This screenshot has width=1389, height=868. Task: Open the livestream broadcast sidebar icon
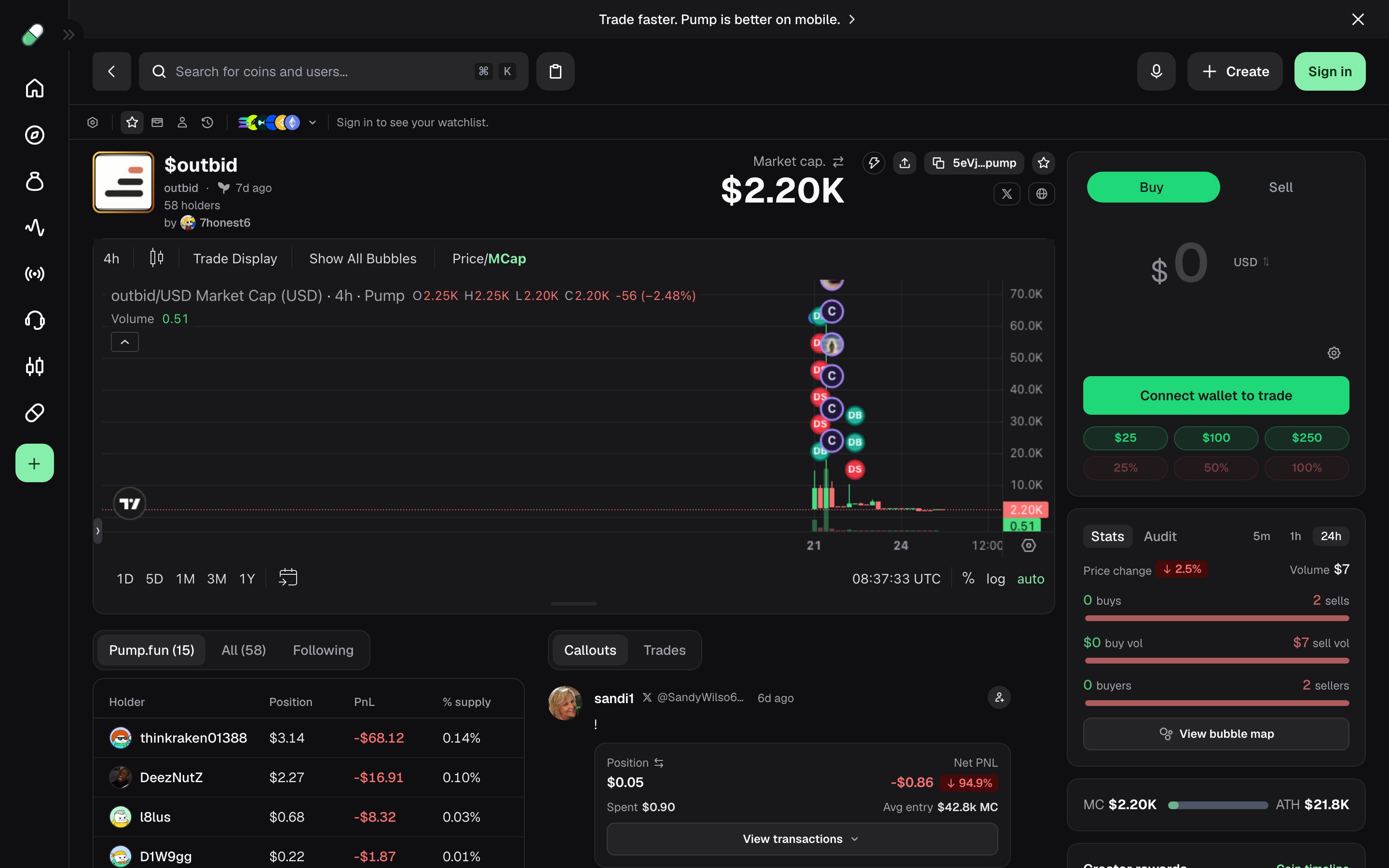coord(34,274)
